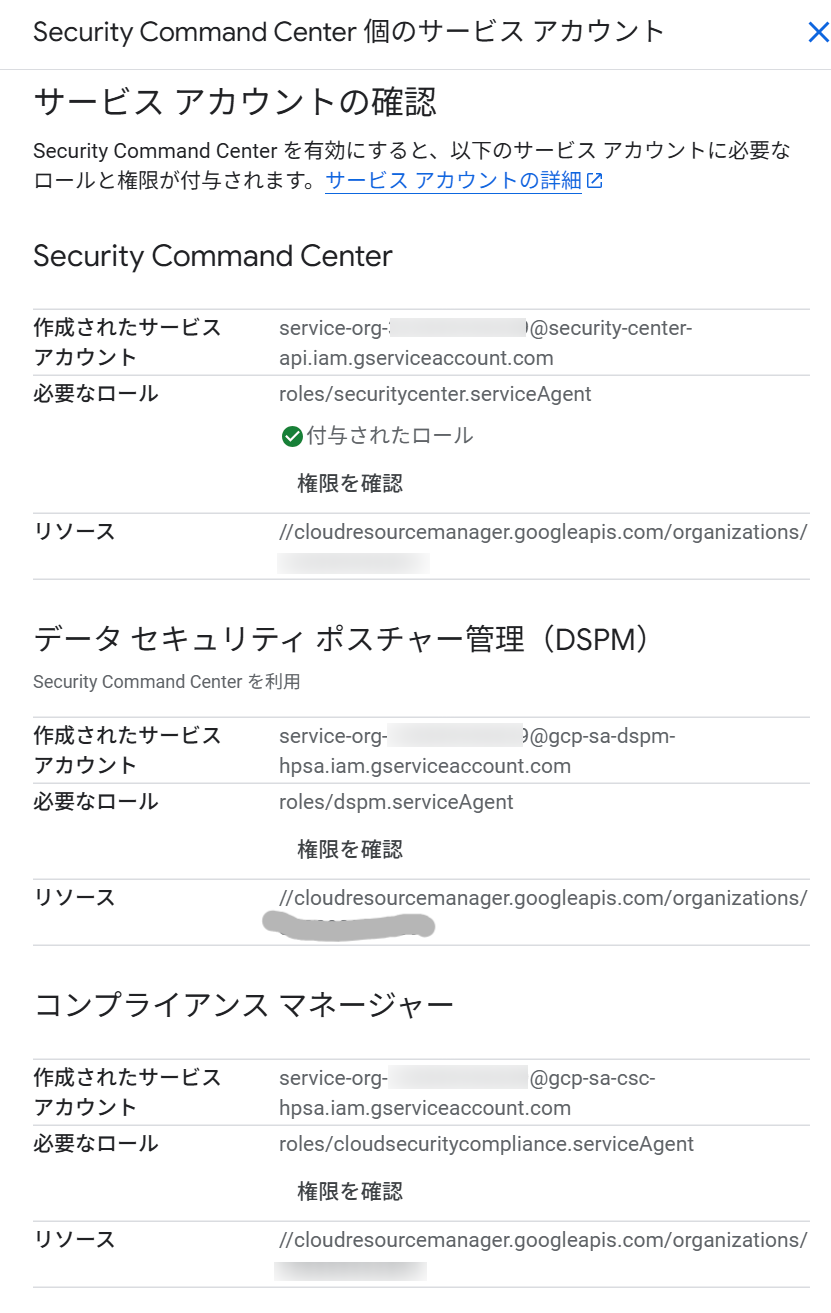Screen dimensions: 831x1313
Task: Click the roles/dspm.serviceAgent role text
Action: click(x=396, y=802)
